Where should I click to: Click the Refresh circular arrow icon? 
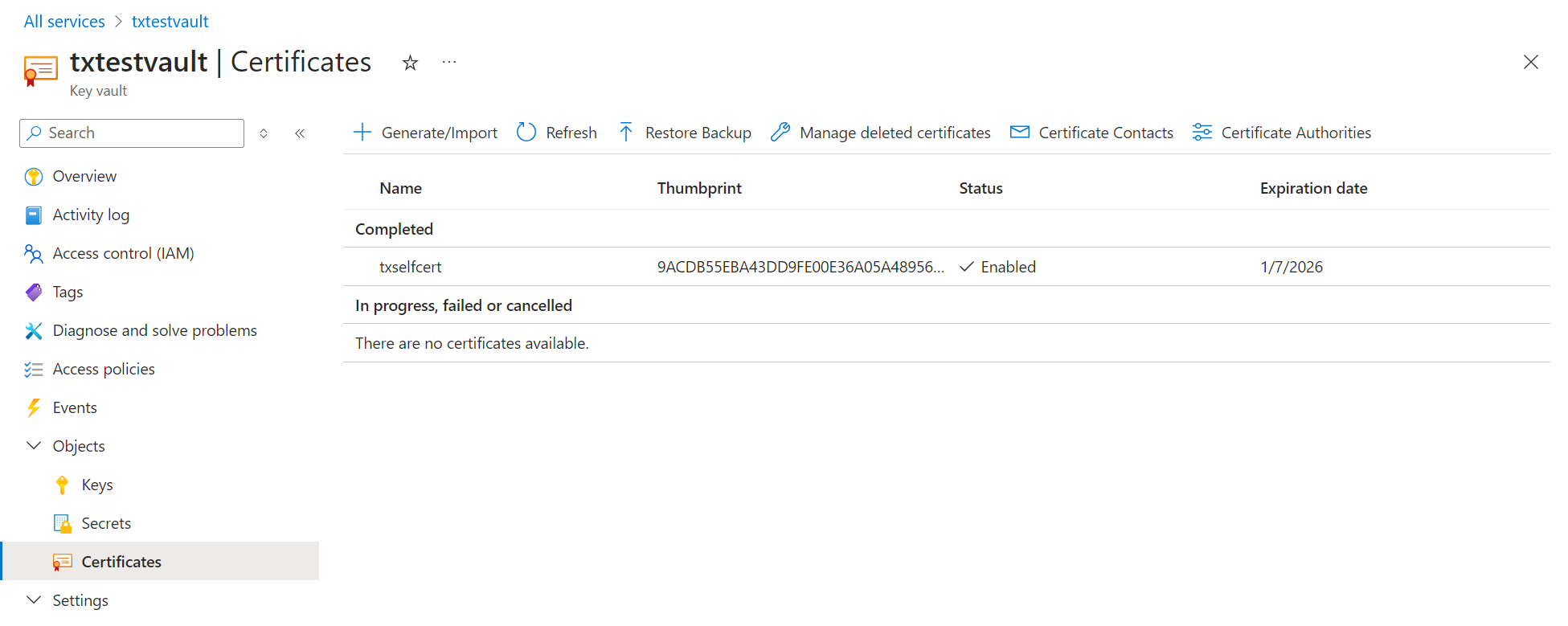pos(526,133)
